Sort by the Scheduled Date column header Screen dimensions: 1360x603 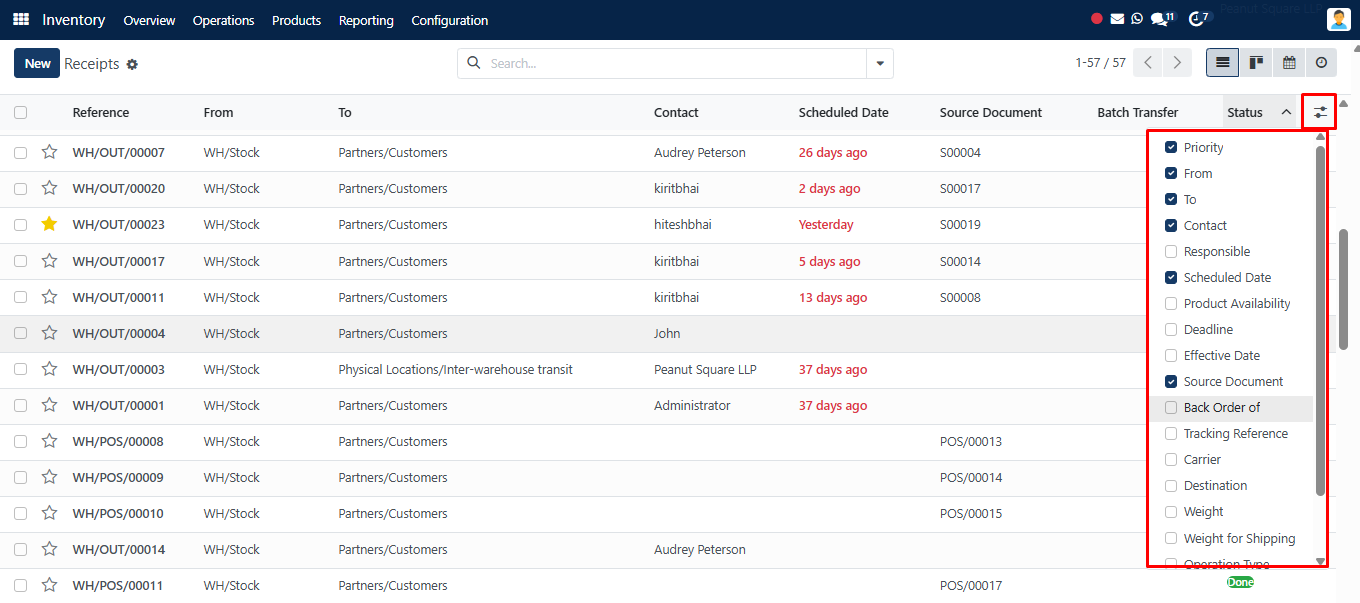pos(844,113)
